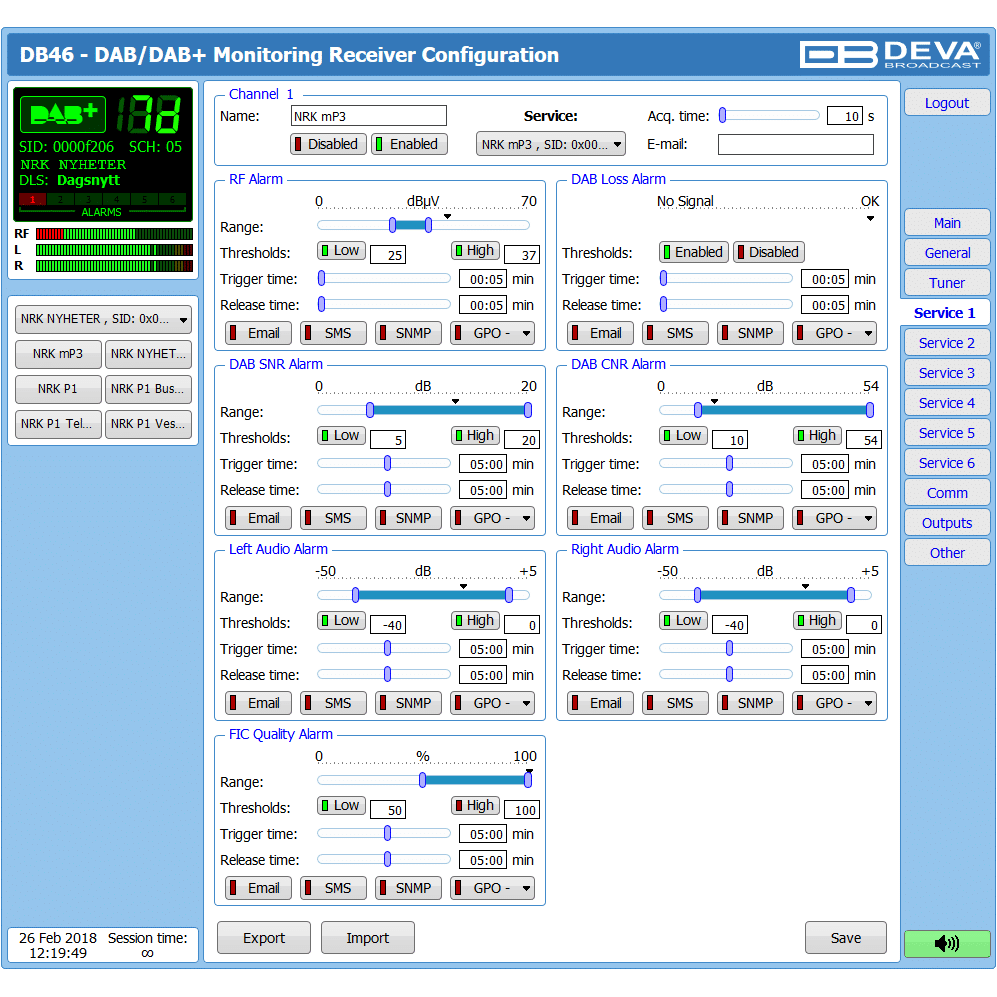Click the Export button
Viewport: 997px width, 997px height.
(x=264, y=938)
